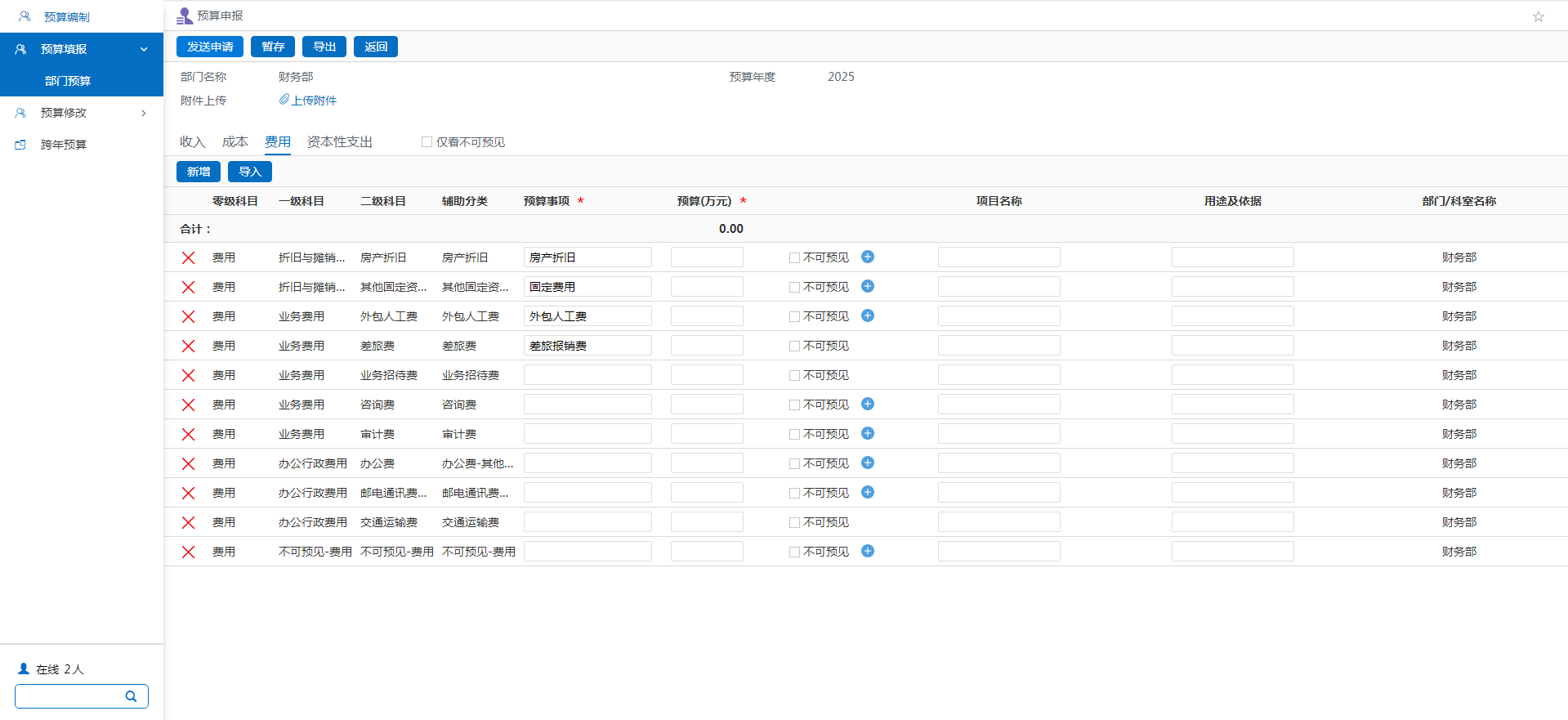Screen dimensions: 1568x720
Task: Delete the 房产折旧 expense row
Action: tap(188, 257)
